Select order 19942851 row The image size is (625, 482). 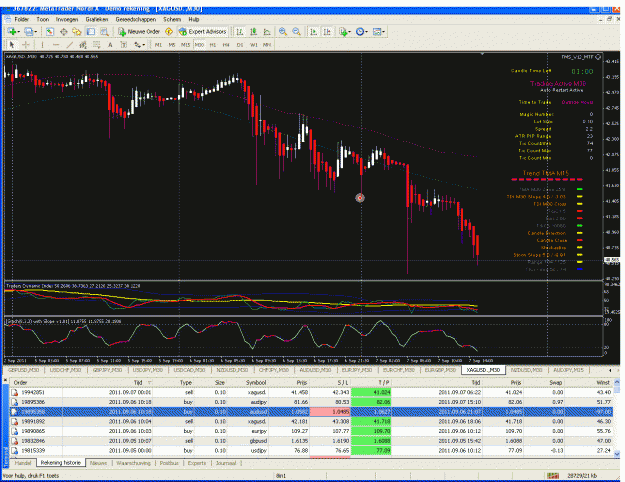pos(311,392)
